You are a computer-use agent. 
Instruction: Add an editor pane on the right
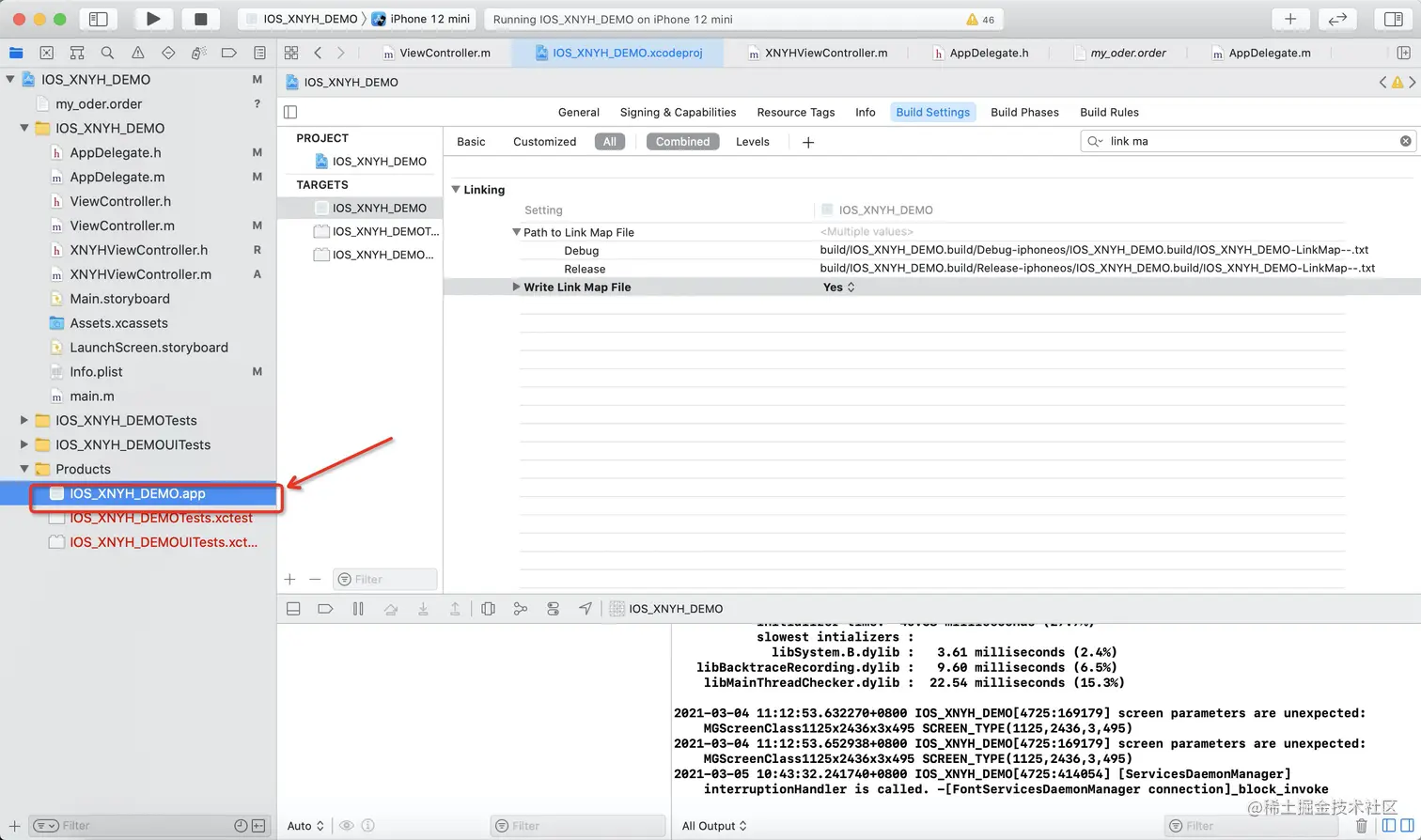(1403, 53)
